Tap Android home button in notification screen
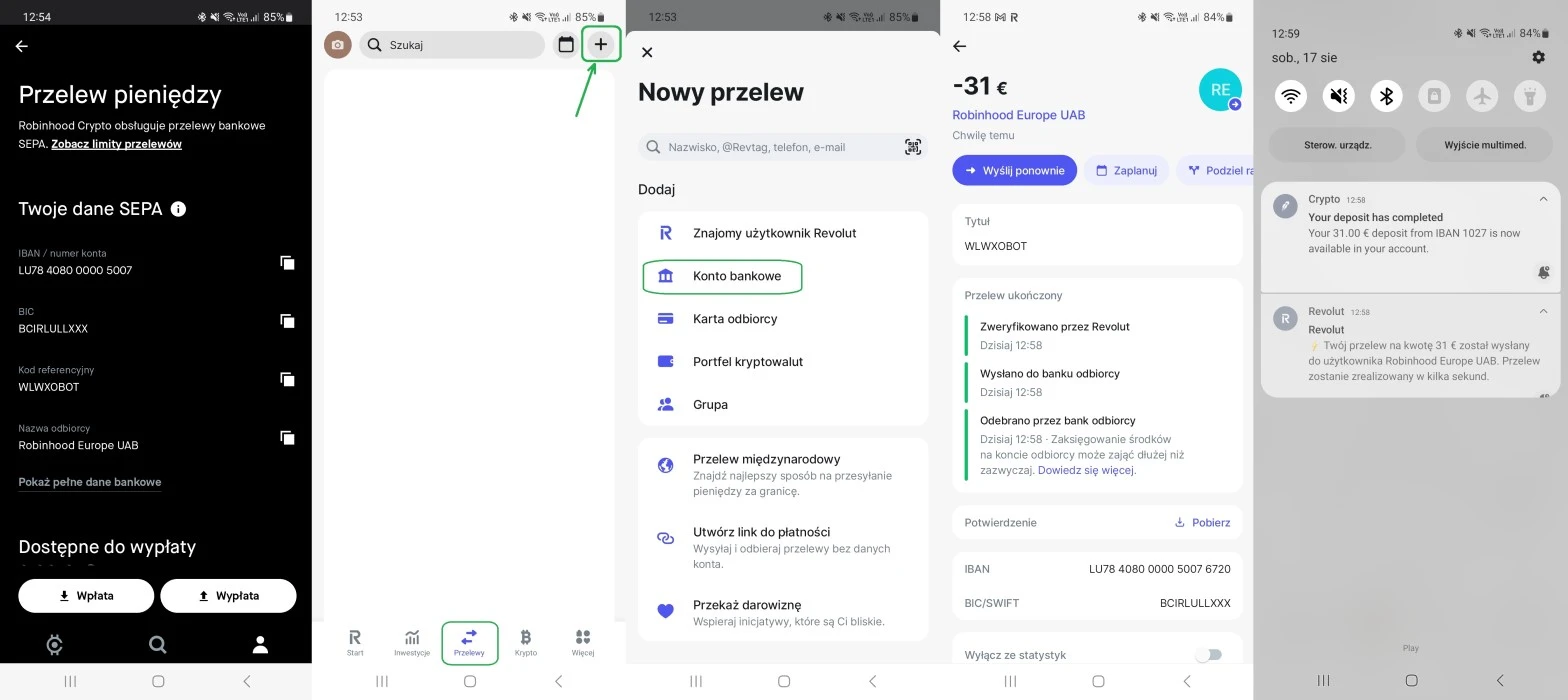 [x=1411, y=681]
